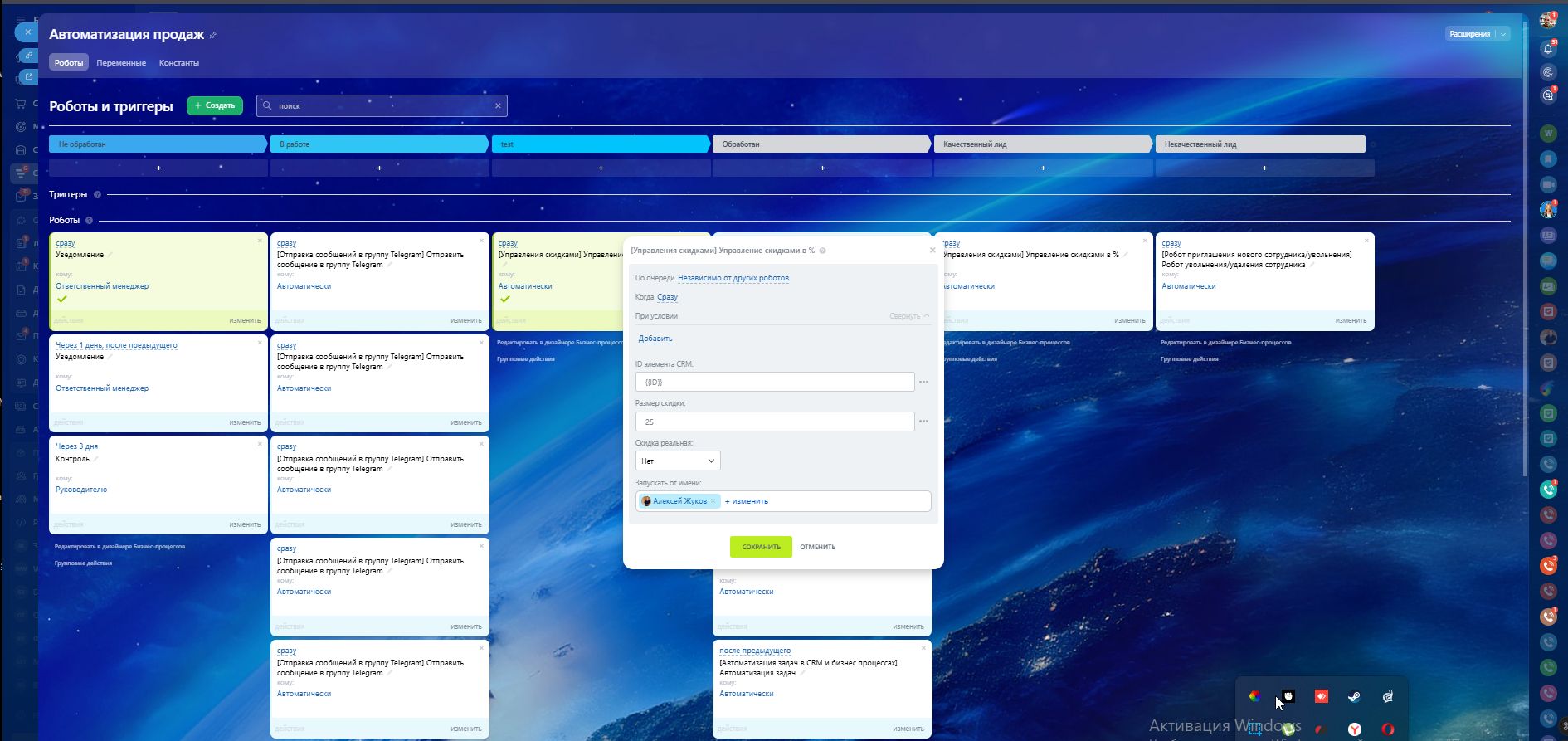Click Руководителю recipient on Контроль robot
Image resolution: width=1568 pixels, height=741 pixels.
81,490
